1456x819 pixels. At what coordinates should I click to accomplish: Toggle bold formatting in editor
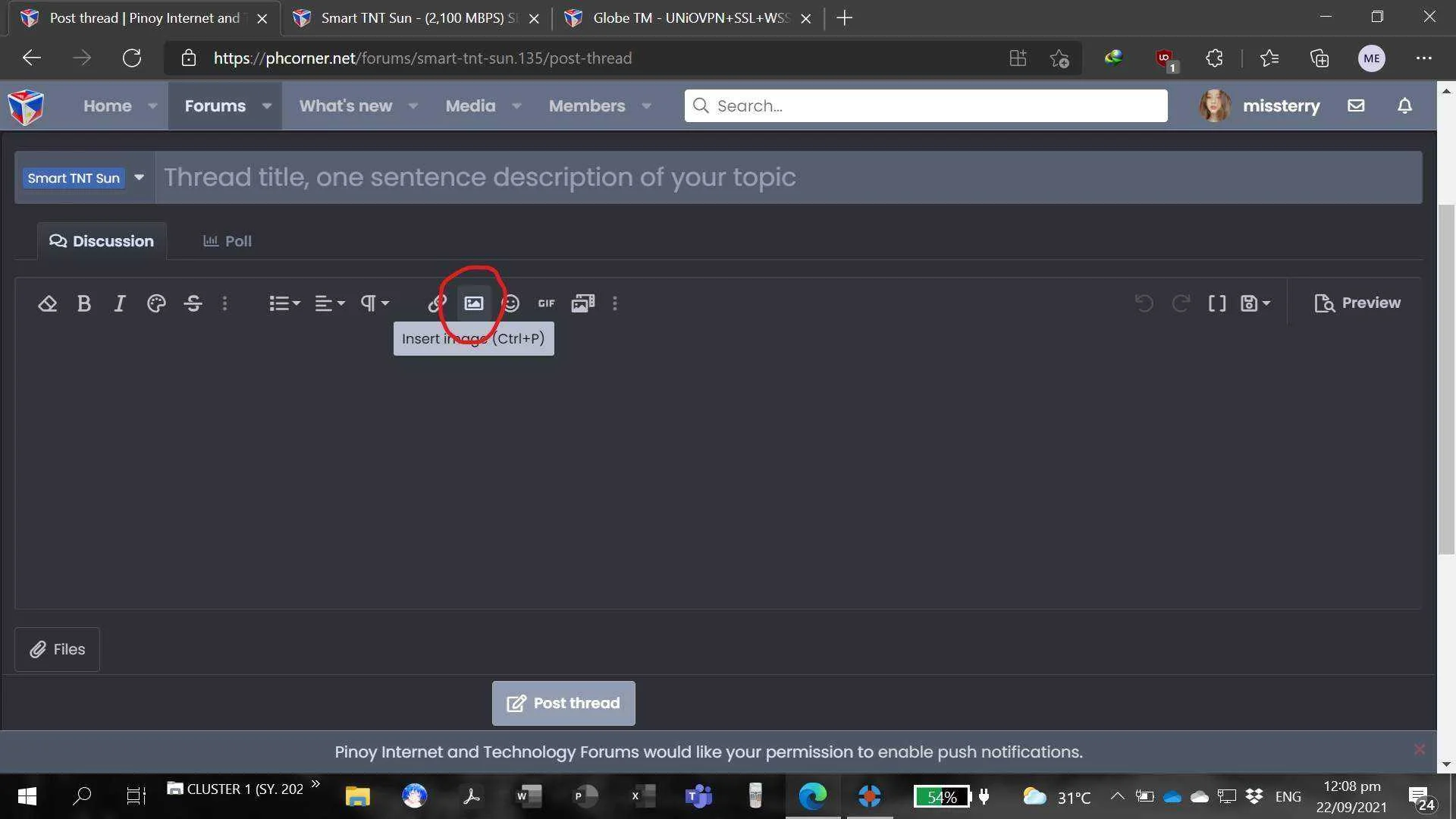[84, 303]
